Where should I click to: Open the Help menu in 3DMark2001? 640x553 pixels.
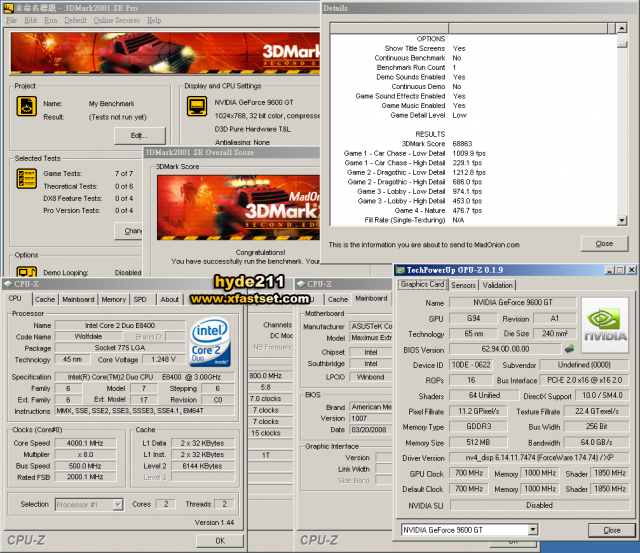point(154,20)
